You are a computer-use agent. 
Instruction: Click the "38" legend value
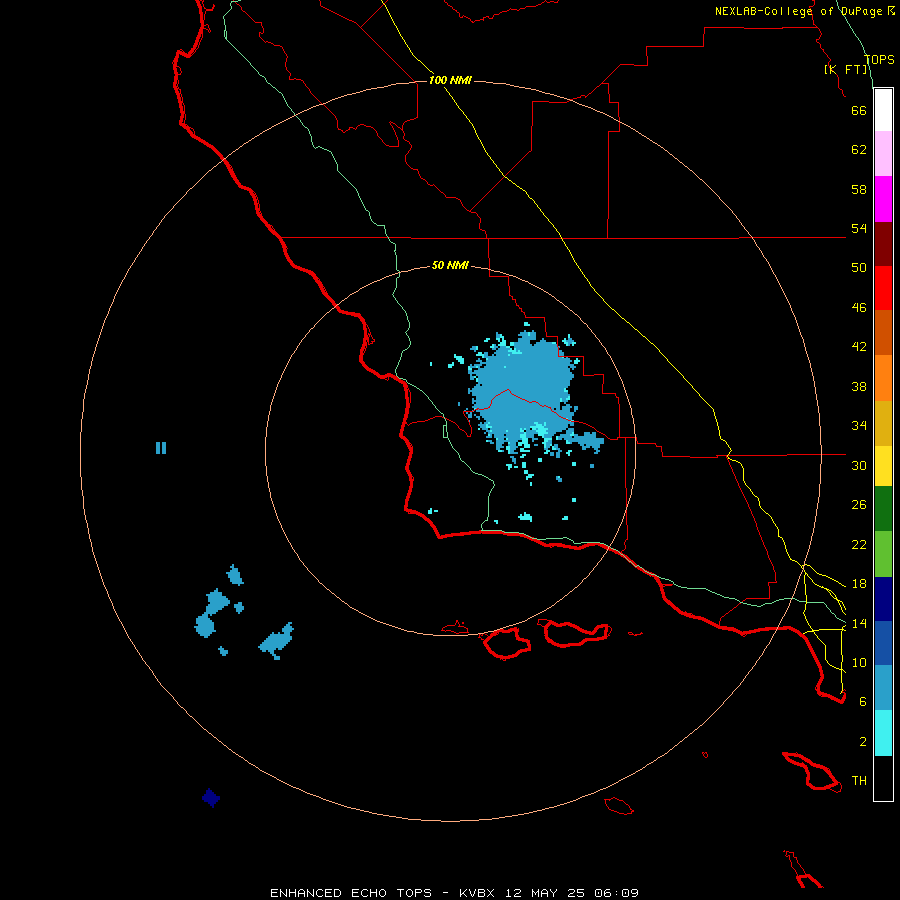(859, 386)
